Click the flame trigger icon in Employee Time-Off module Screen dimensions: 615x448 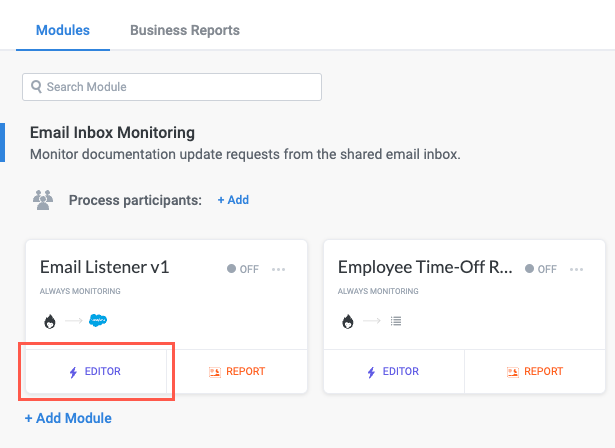click(x=347, y=321)
